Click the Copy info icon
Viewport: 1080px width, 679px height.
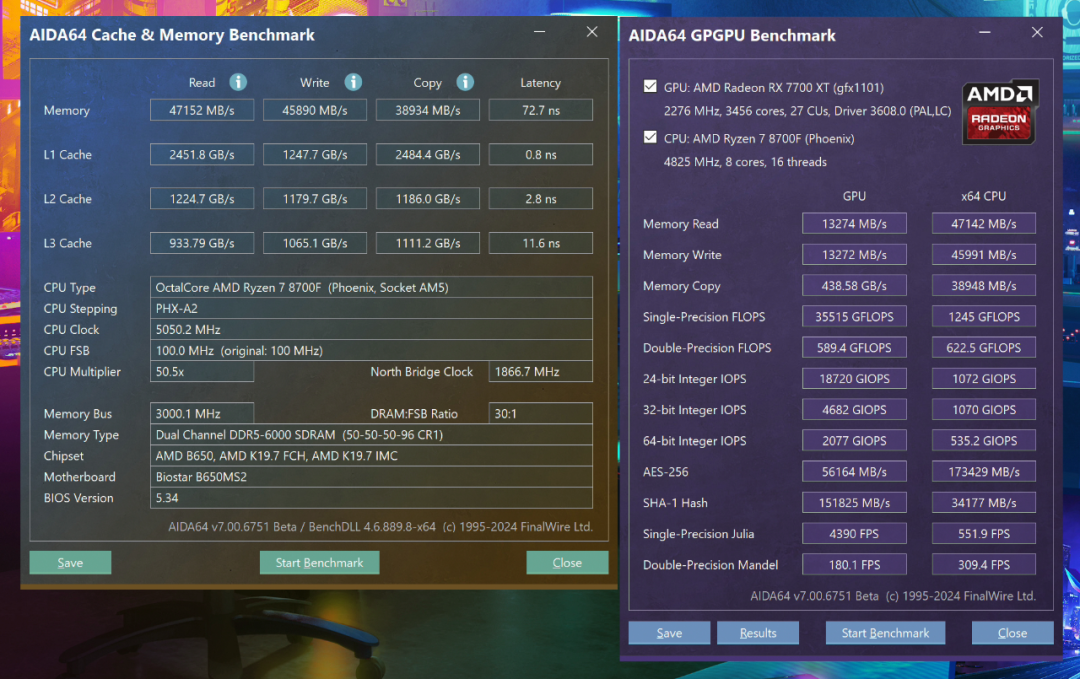pyautogui.click(x=465, y=82)
